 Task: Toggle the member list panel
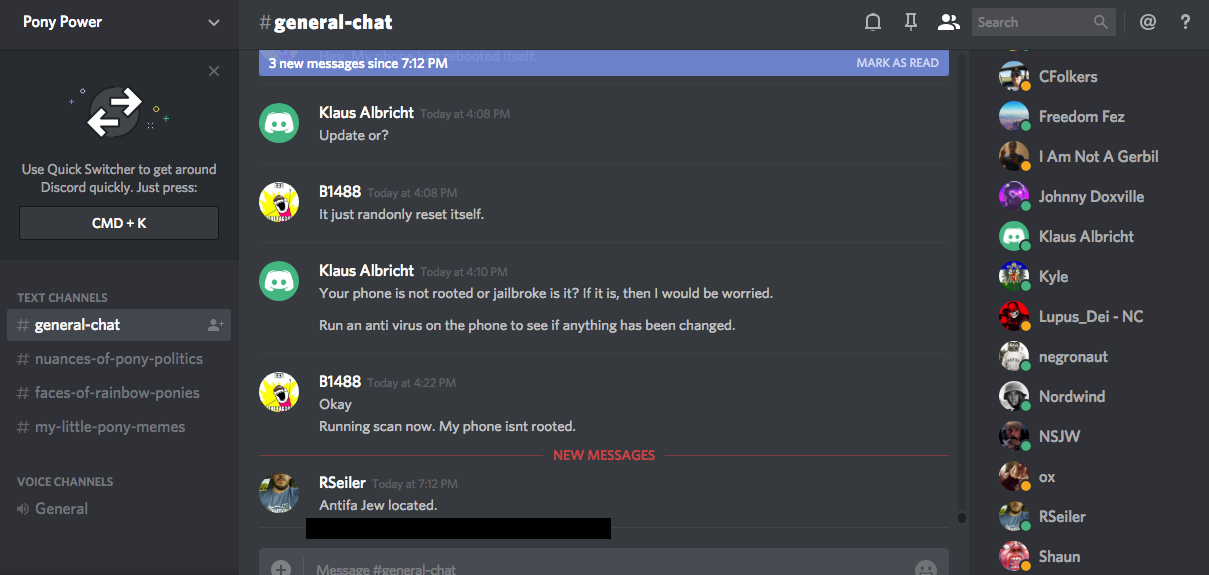[x=947, y=22]
